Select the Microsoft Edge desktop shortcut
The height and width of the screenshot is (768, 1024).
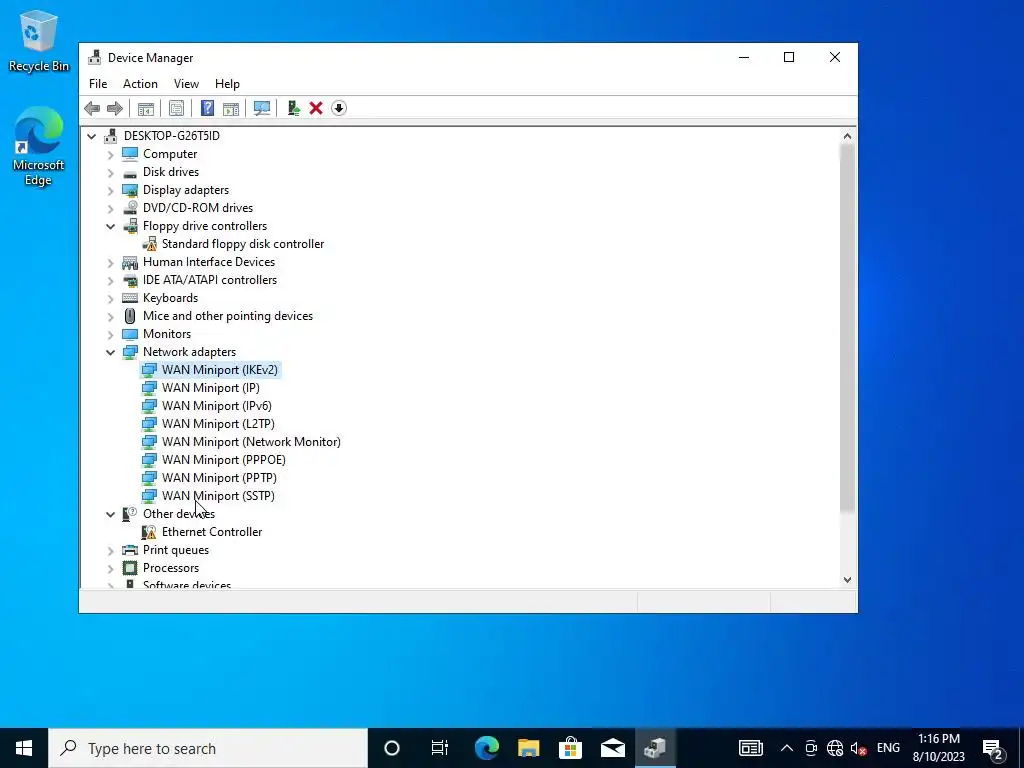click(39, 146)
